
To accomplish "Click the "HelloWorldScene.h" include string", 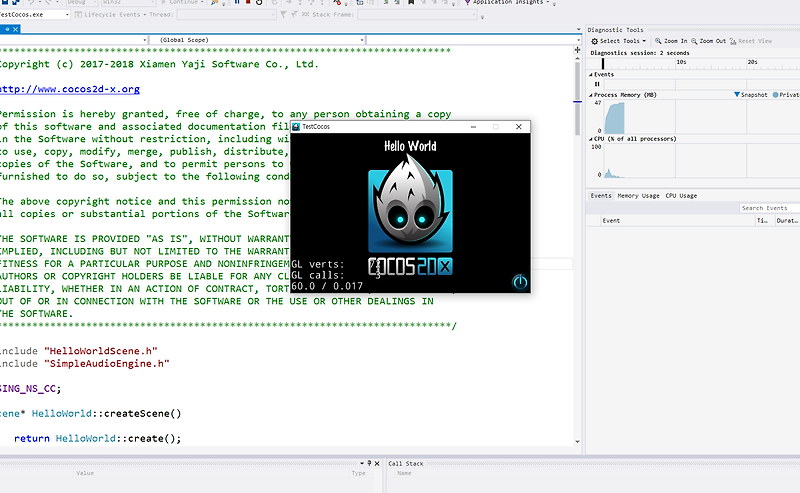I will click(x=101, y=351).
